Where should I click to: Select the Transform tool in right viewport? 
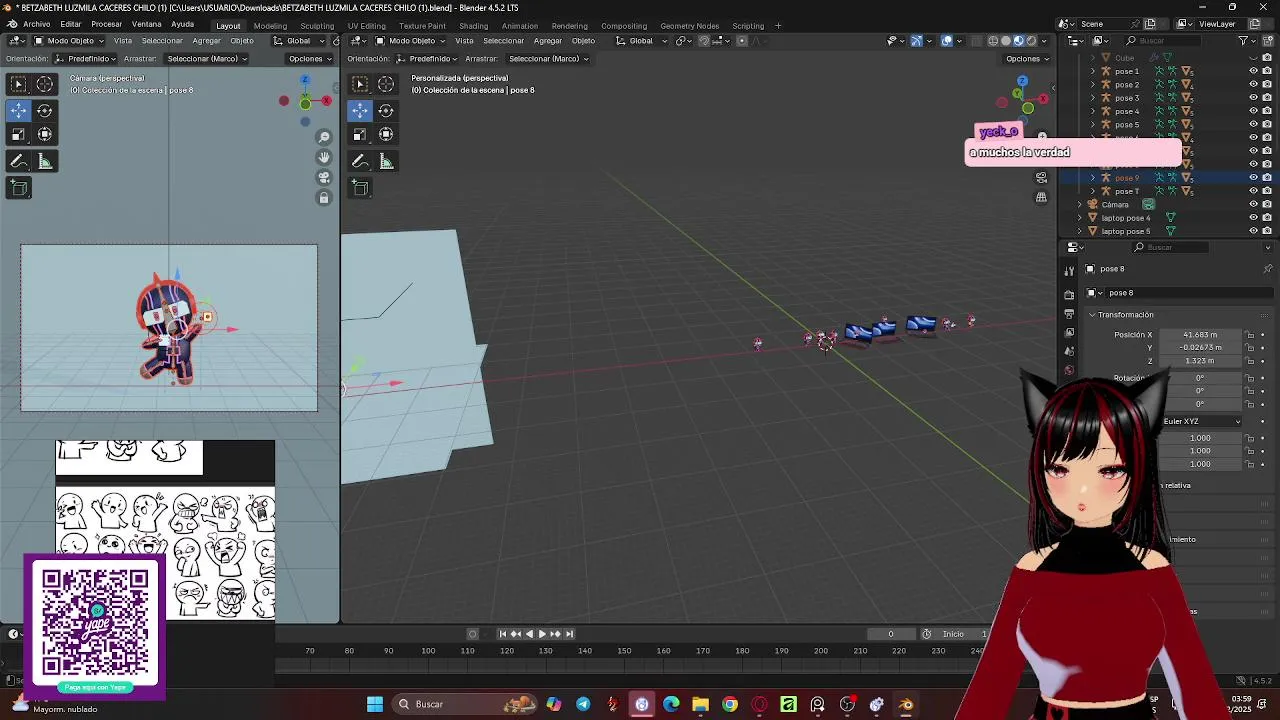pyautogui.click(x=386, y=134)
